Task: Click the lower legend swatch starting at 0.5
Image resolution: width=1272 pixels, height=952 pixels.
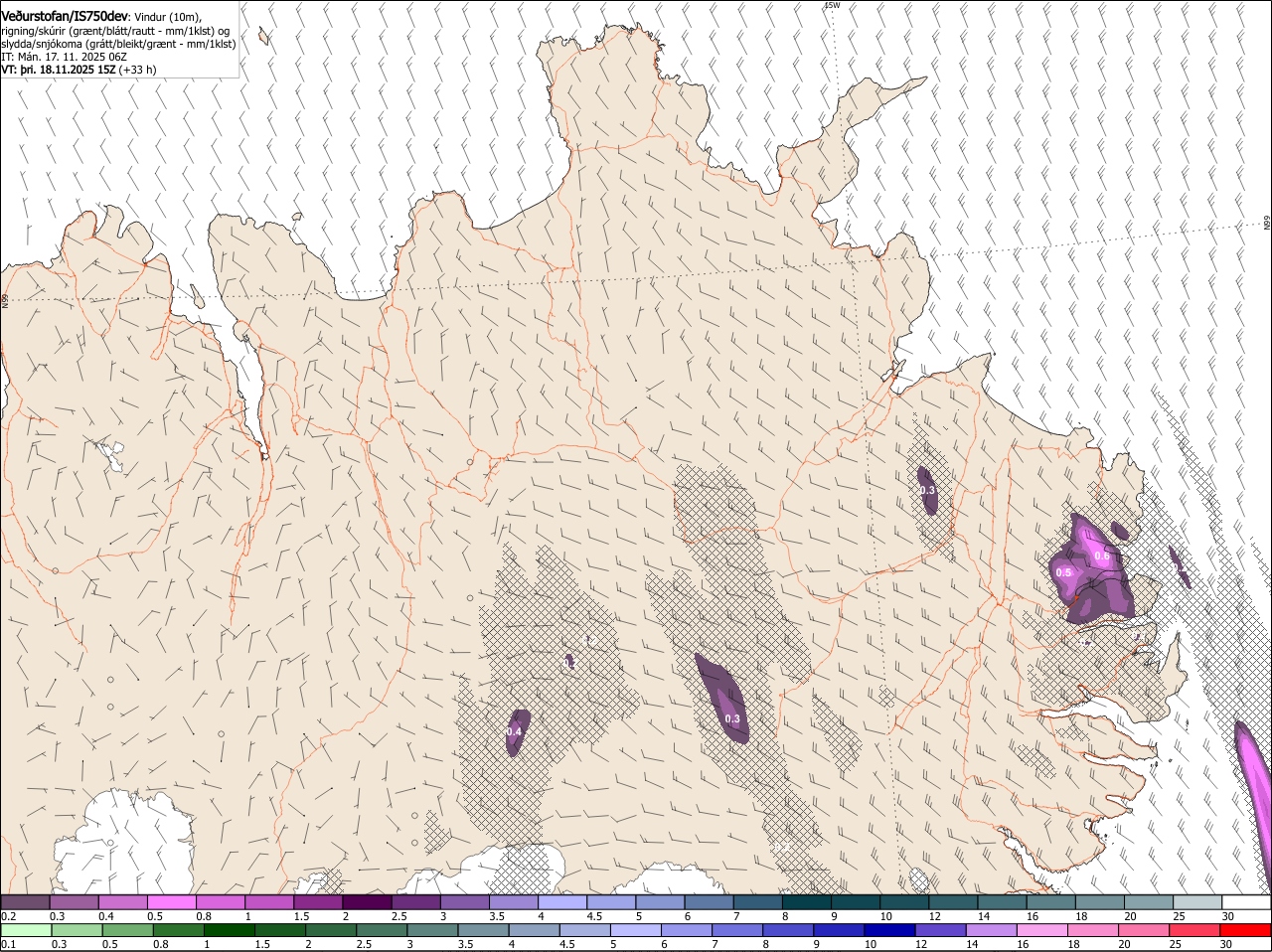Action: point(127,930)
